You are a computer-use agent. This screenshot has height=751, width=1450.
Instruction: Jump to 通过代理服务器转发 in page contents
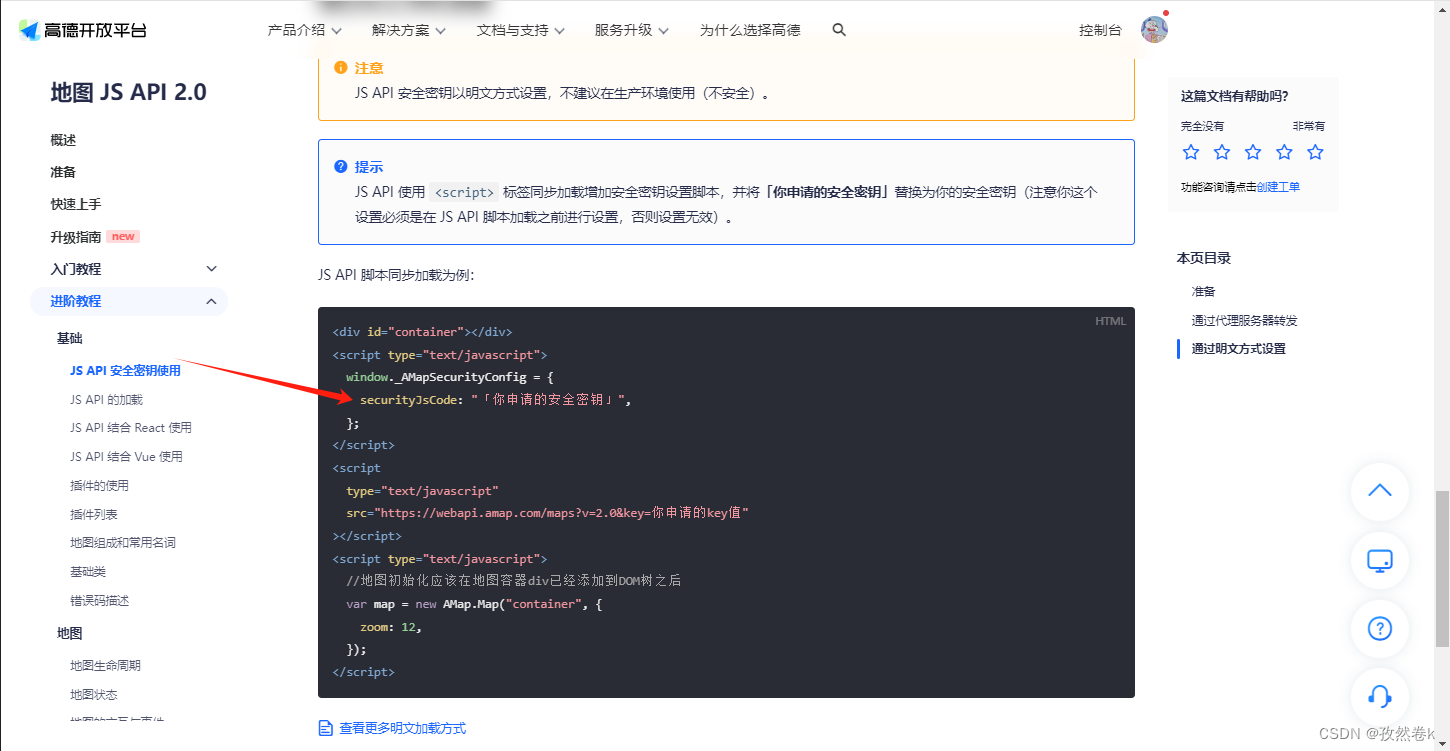pos(1244,320)
